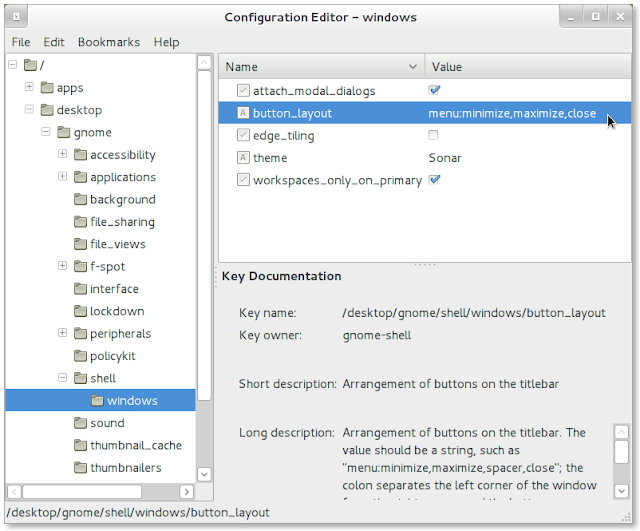This screenshot has height=531, width=640.
Task: Click the string type icon beside theme
Action: pyautogui.click(x=243, y=158)
